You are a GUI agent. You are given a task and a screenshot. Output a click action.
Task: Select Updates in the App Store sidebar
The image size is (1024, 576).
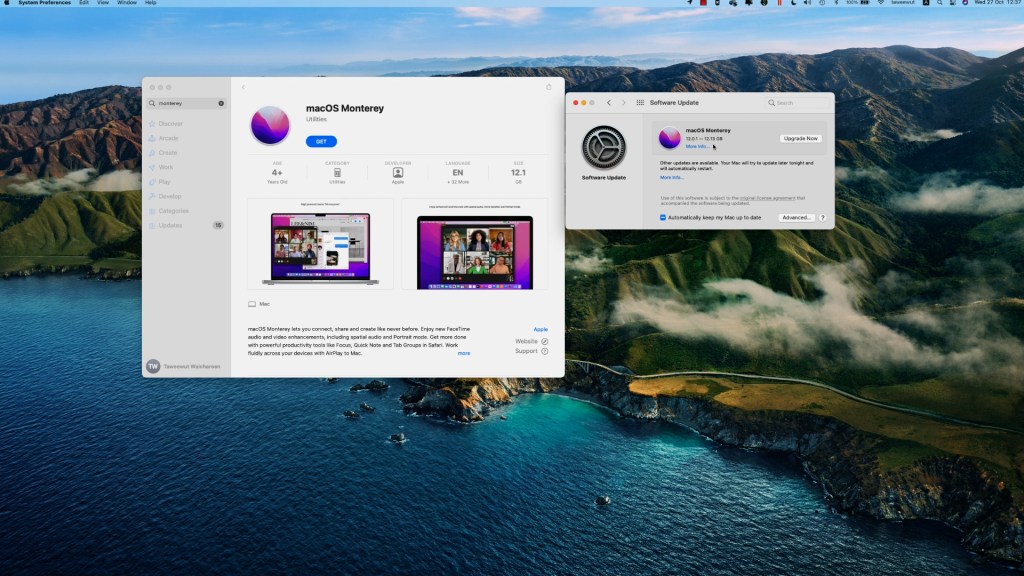tap(170, 225)
